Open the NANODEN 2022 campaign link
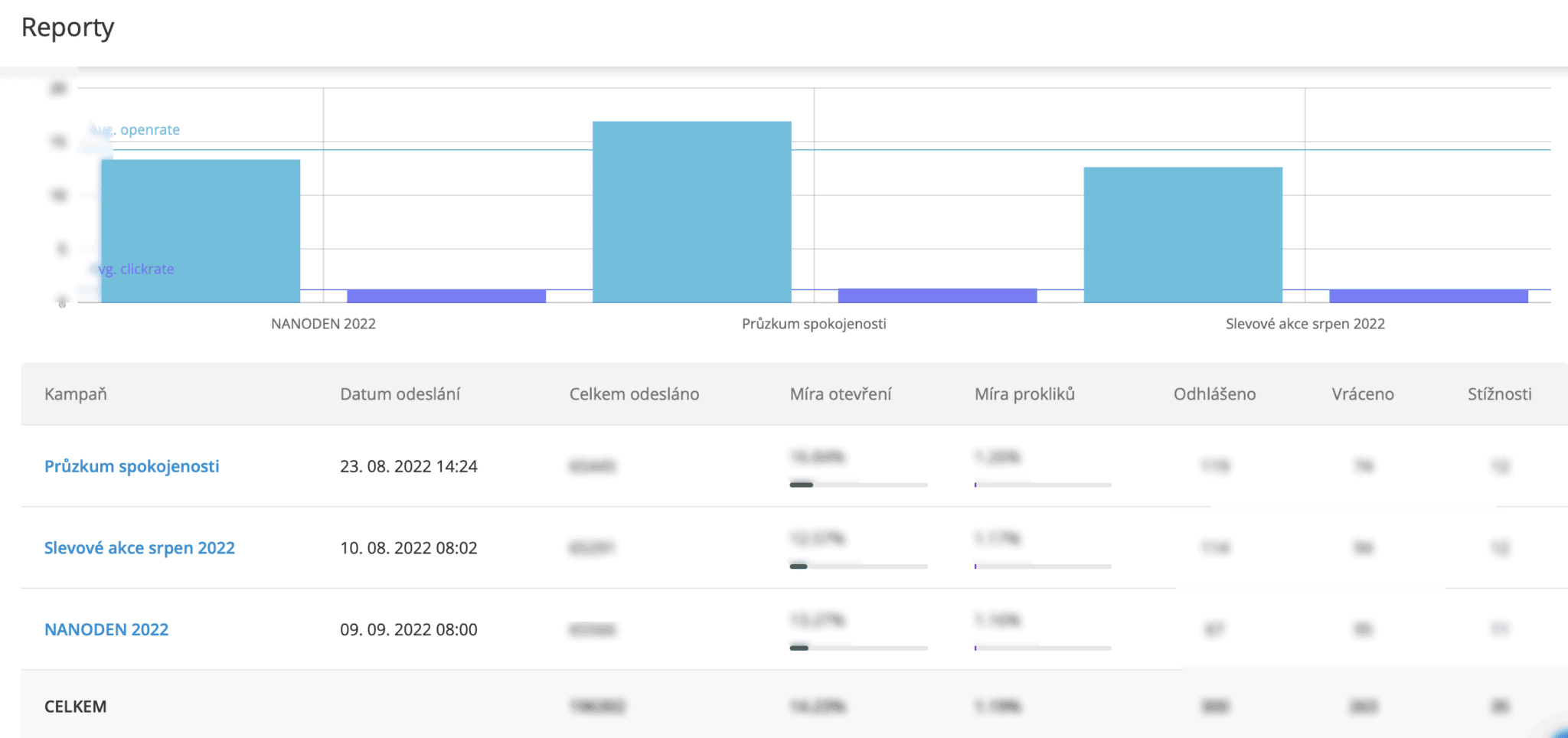Image resolution: width=1568 pixels, height=738 pixels. click(x=106, y=629)
